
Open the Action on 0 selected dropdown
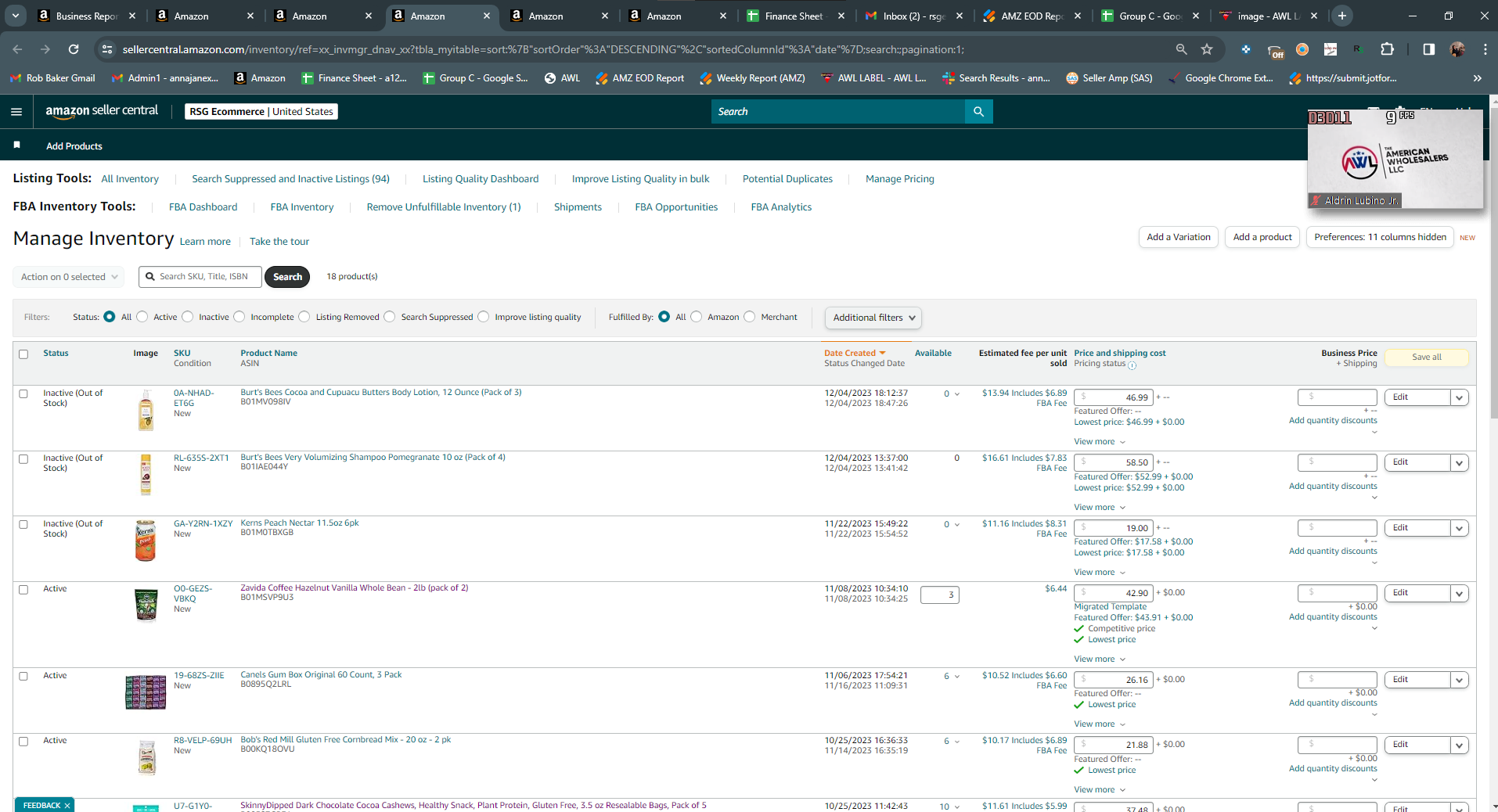[69, 277]
